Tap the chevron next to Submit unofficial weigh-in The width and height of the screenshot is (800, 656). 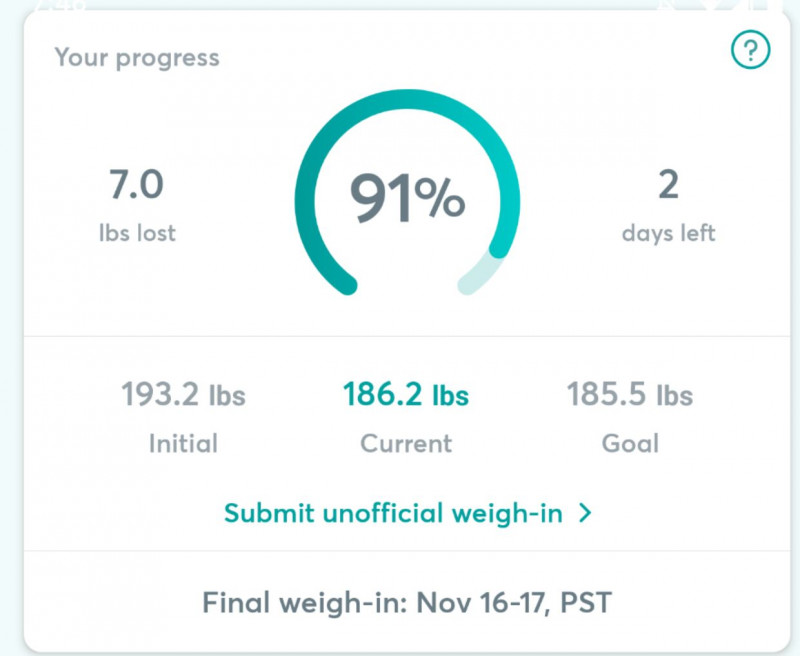(x=585, y=513)
